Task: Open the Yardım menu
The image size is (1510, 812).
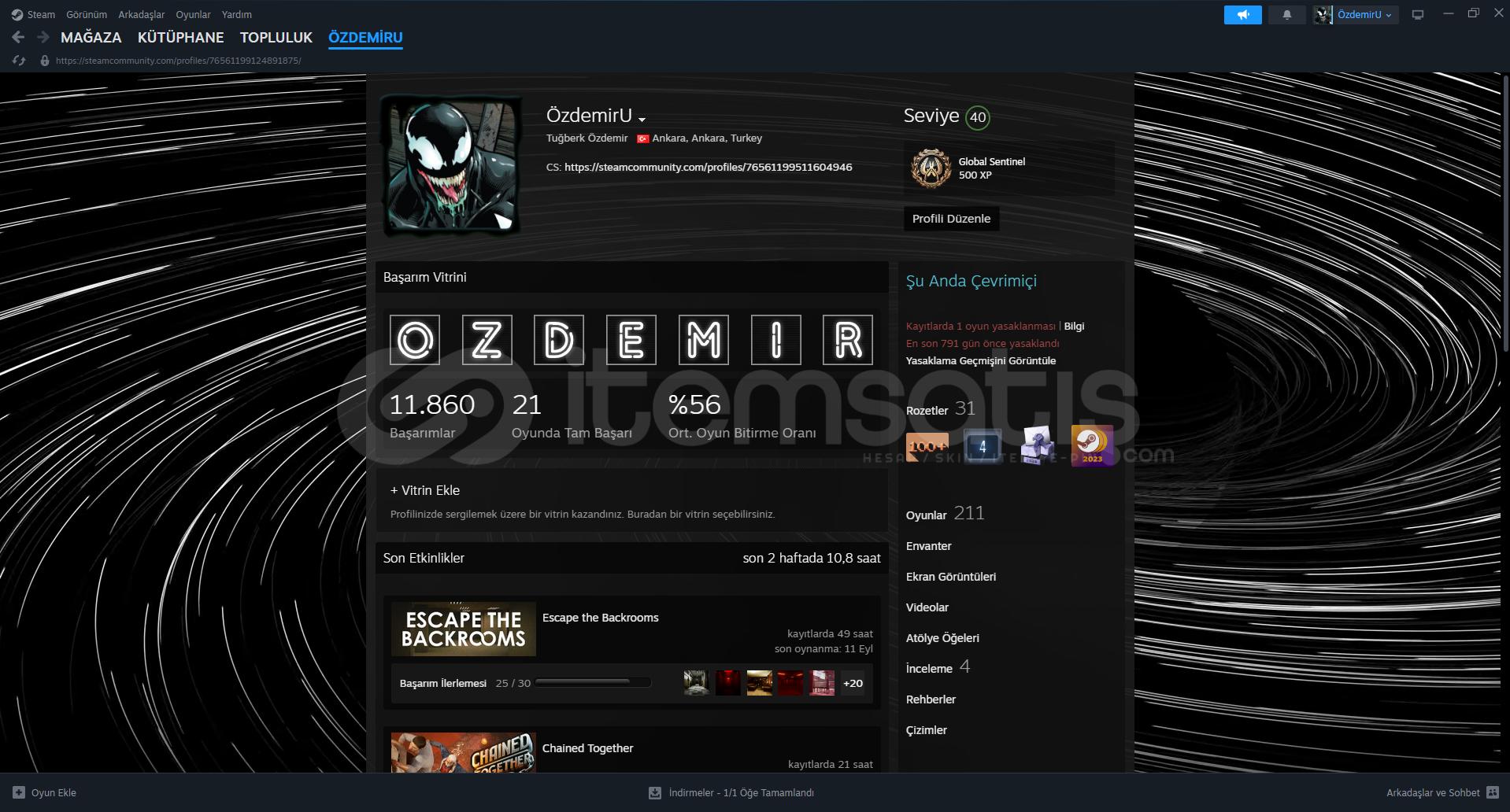Action: pos(237,14)
